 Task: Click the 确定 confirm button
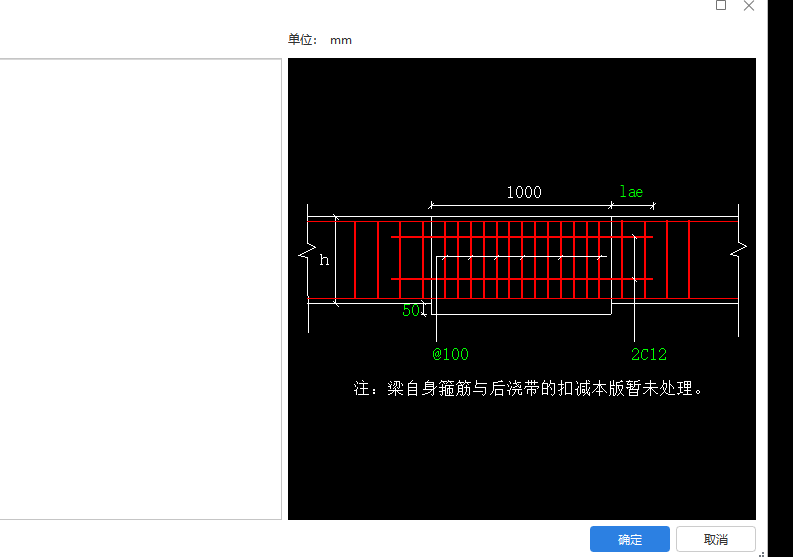click(x=630, y=539)
